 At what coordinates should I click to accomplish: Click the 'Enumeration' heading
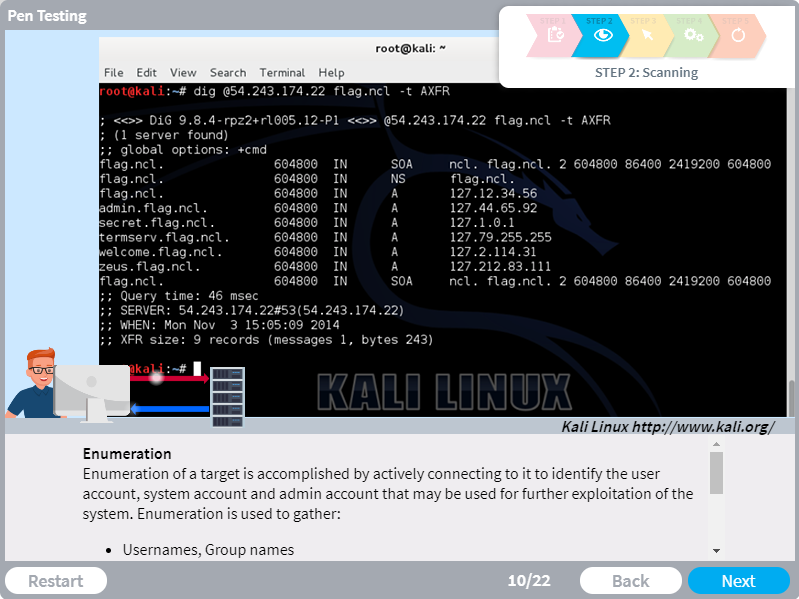(x=127, y=454)
